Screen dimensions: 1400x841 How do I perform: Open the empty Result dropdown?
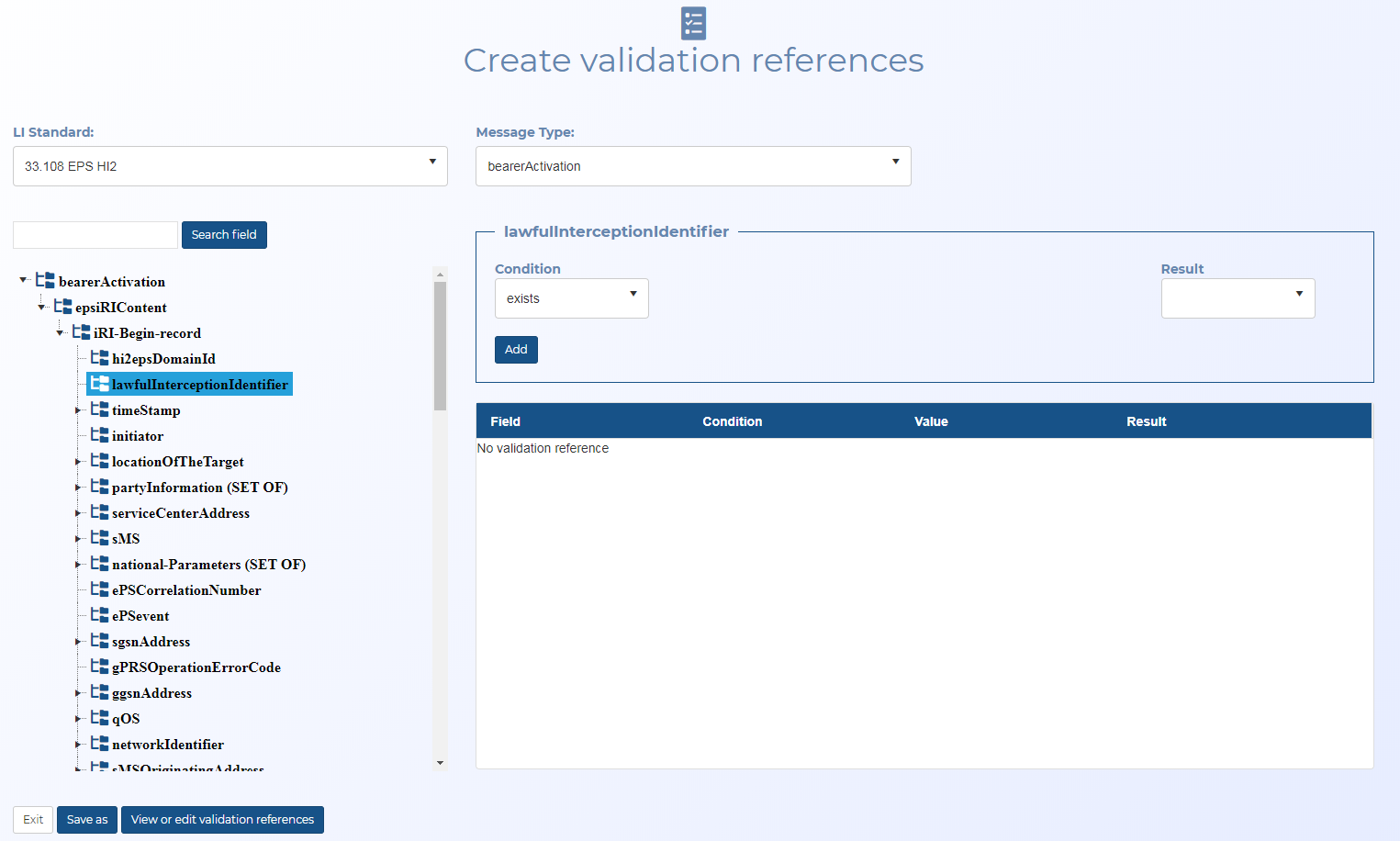[x=1237, y=298]
